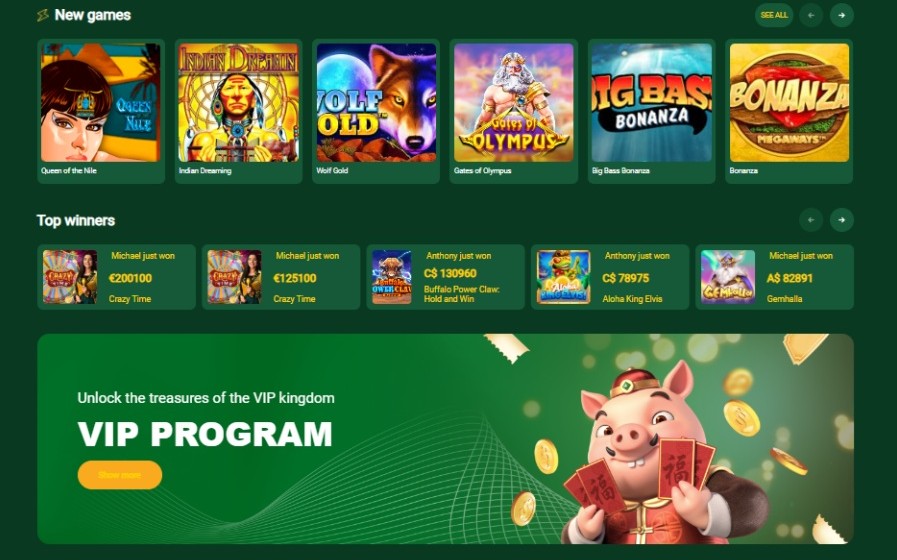Open Gates of Olympus game
This screenshot has width=897, height=560.
pos(514,103)
